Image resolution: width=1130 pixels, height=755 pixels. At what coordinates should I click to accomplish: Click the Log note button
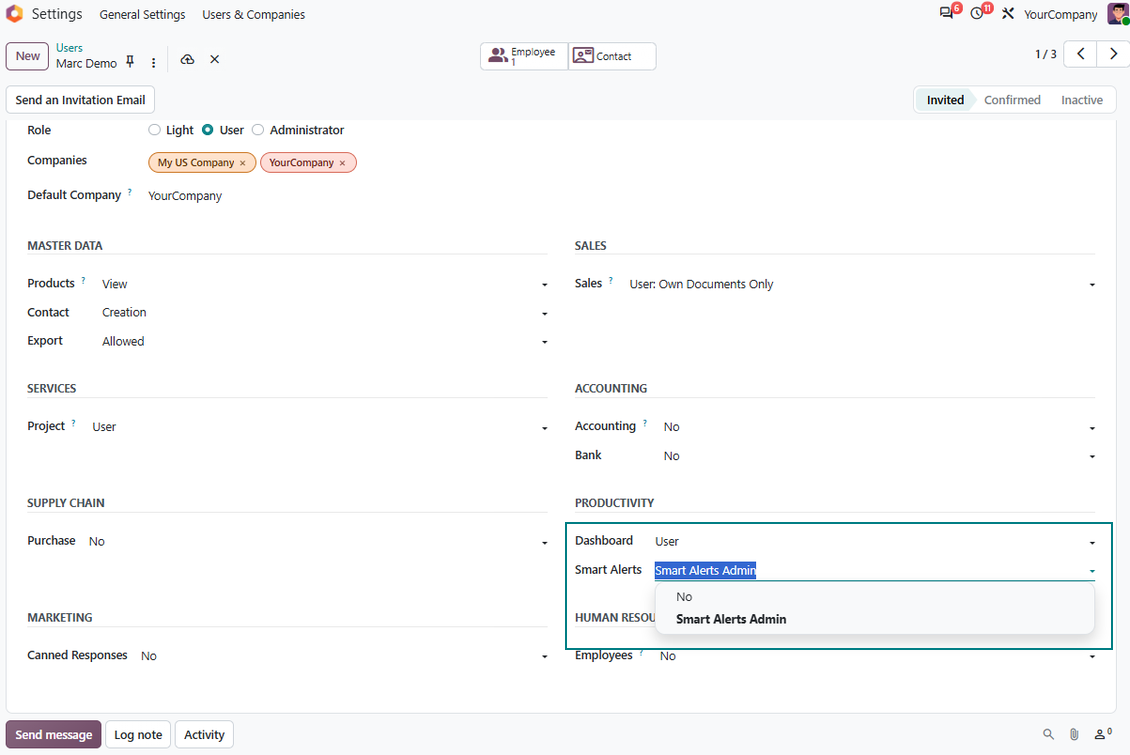[138, 735]
